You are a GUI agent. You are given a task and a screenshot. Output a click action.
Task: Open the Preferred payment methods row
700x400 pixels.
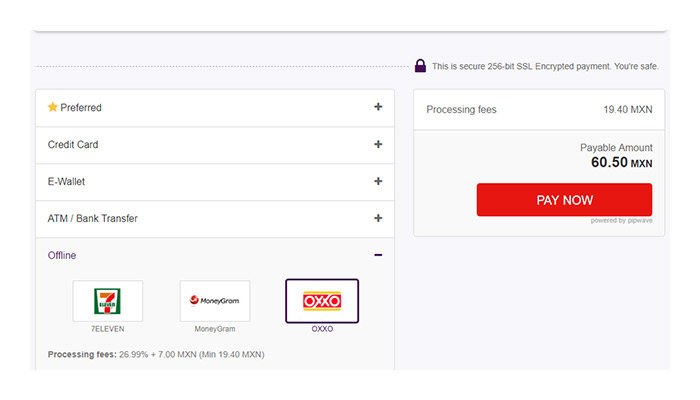pyautogui.click(x=215, y=108)
